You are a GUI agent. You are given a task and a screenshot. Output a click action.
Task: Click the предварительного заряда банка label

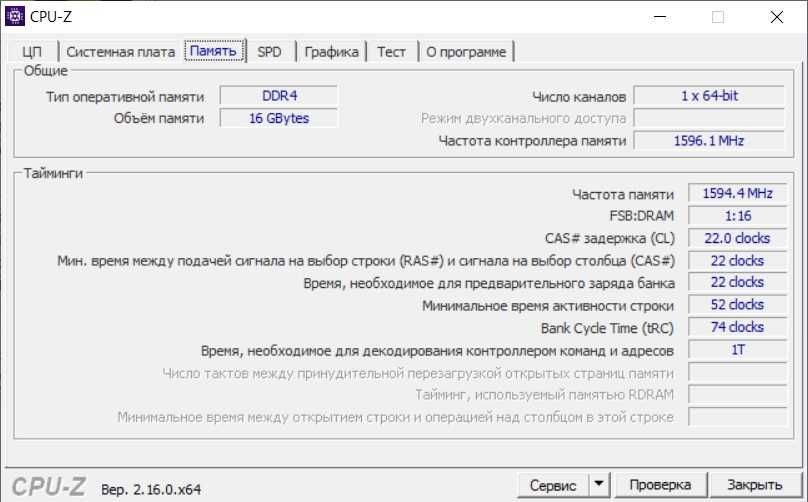tap(489, 283)
